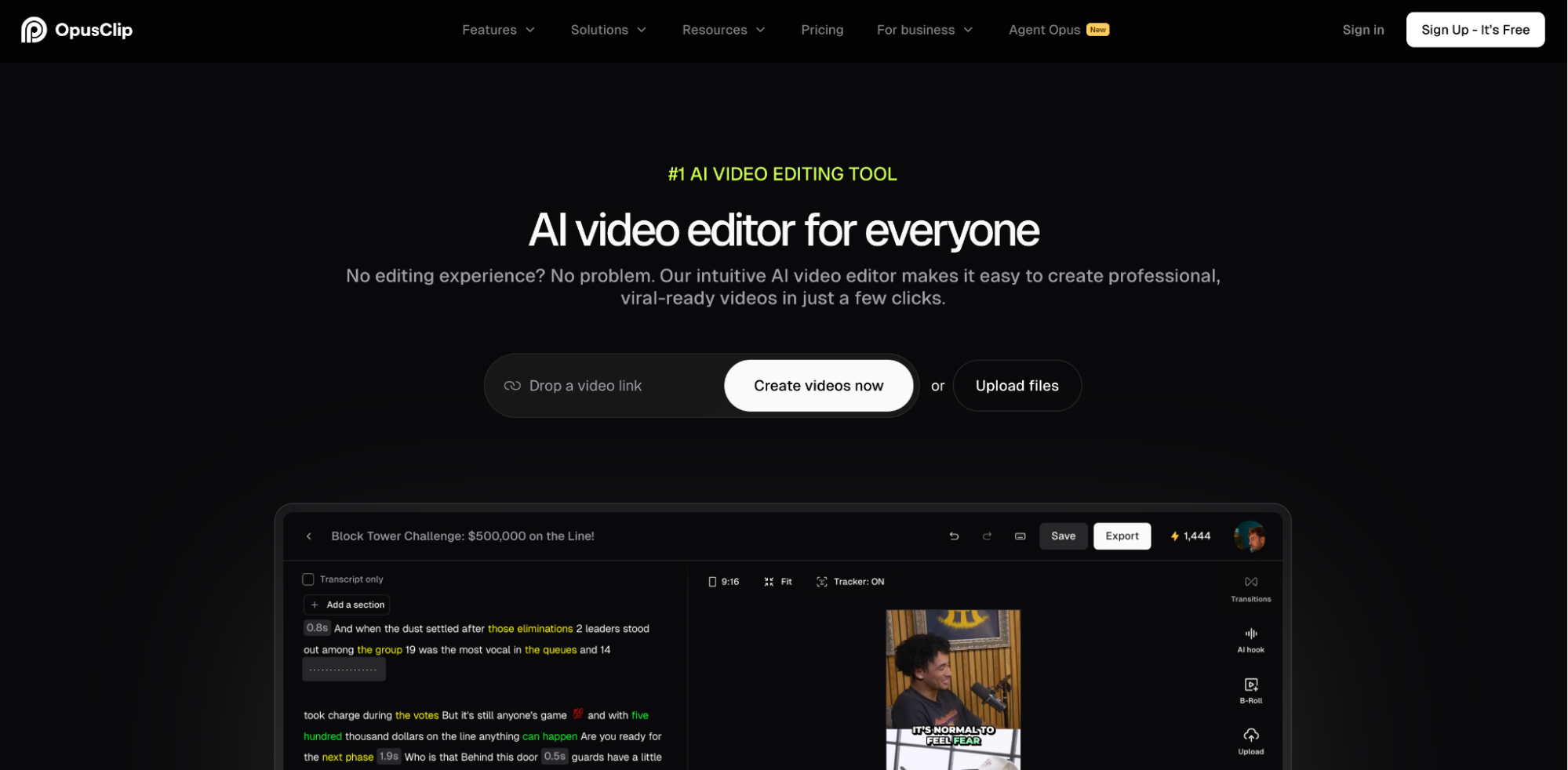
Task: Click the redo icon in editor
Action: tap(987, 536)
